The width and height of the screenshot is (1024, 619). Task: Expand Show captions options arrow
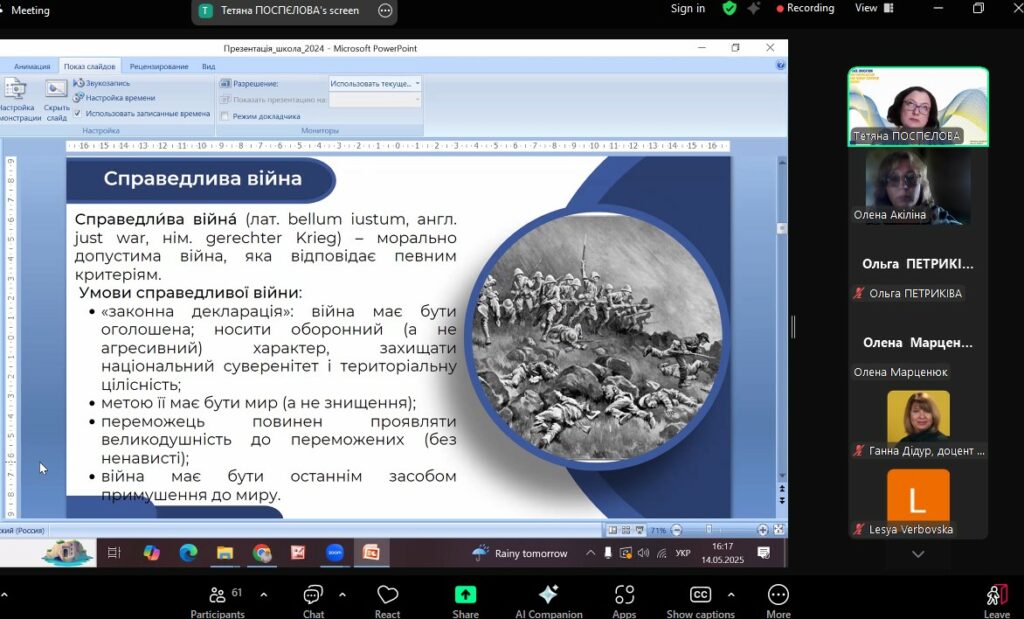pyautogui.click(x=731, y=595)
